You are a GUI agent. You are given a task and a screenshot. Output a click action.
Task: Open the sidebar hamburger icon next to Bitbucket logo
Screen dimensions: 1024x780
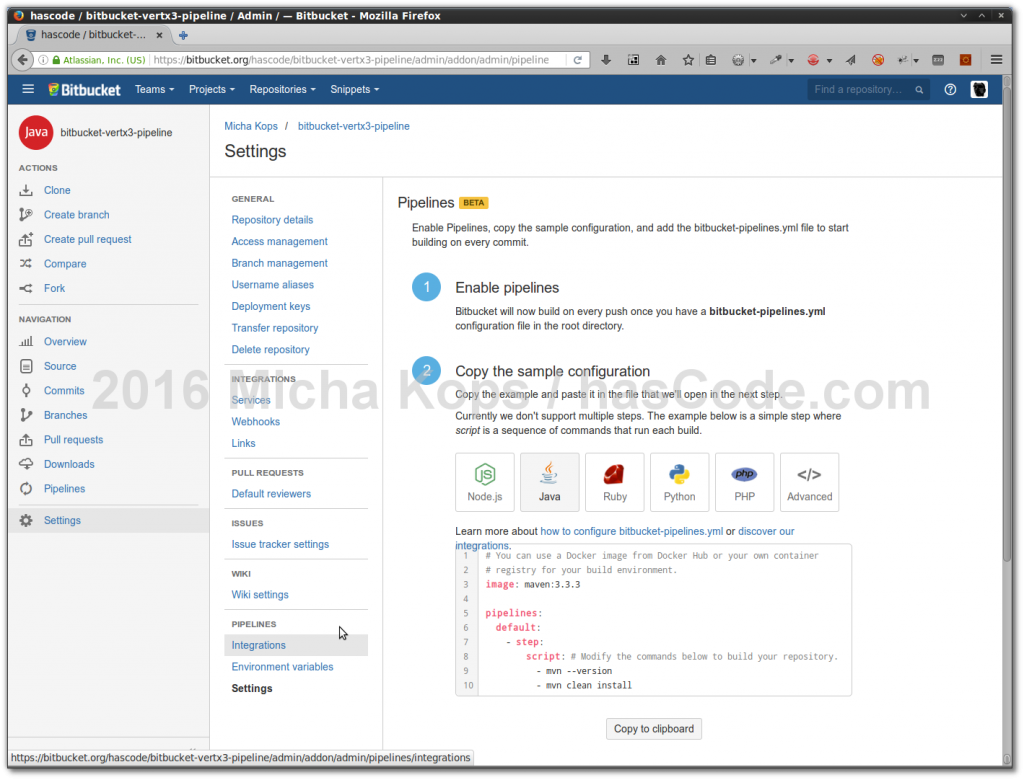[x=28, y=89]
